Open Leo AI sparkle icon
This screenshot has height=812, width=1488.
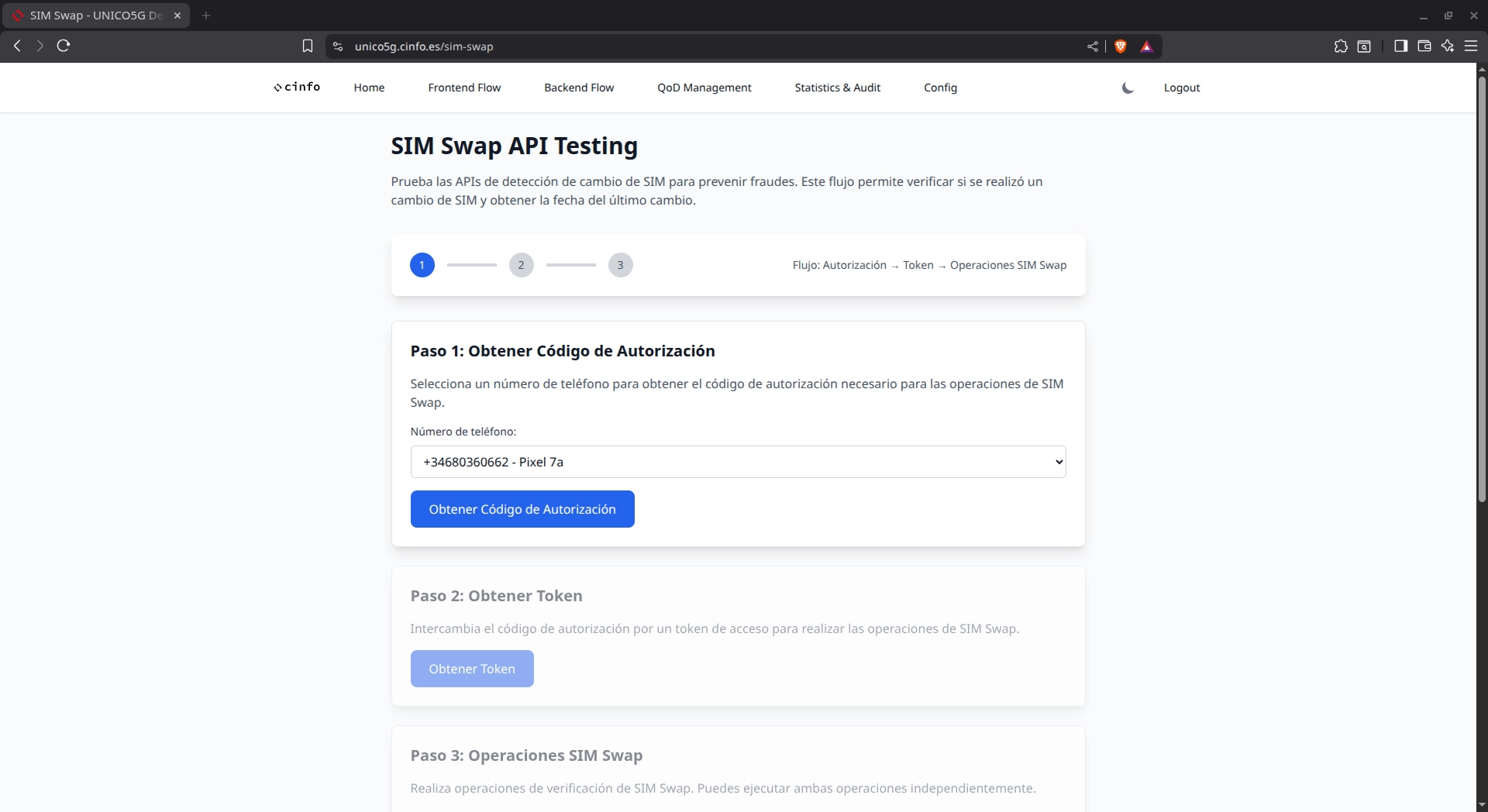1447,46
